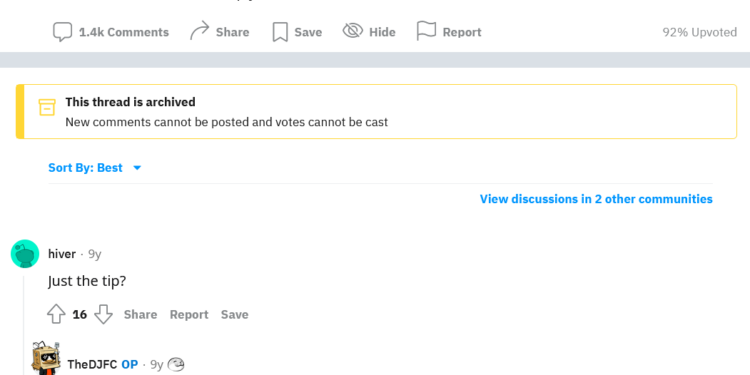The image size is (750, 375).
Task: Downvote hiver's comment
Action: point(103,314)
